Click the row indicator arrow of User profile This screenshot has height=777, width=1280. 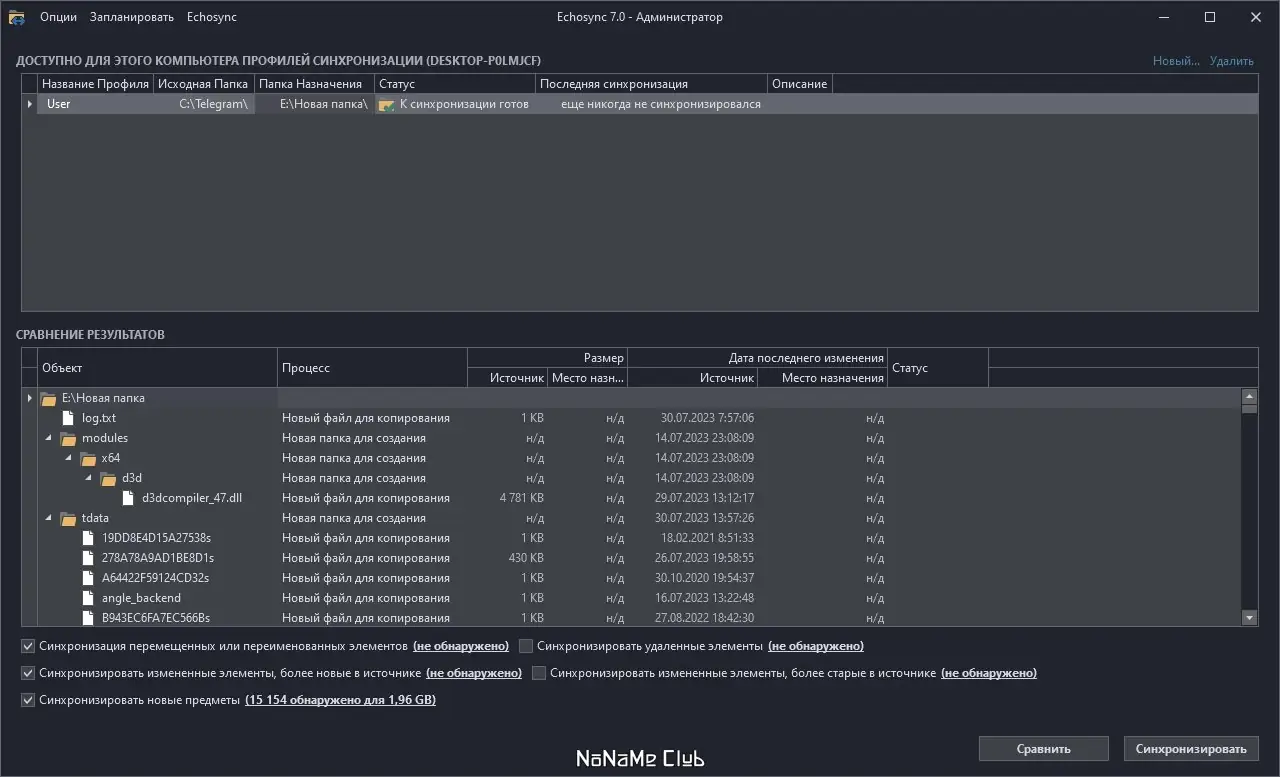(x=30, y=104)
